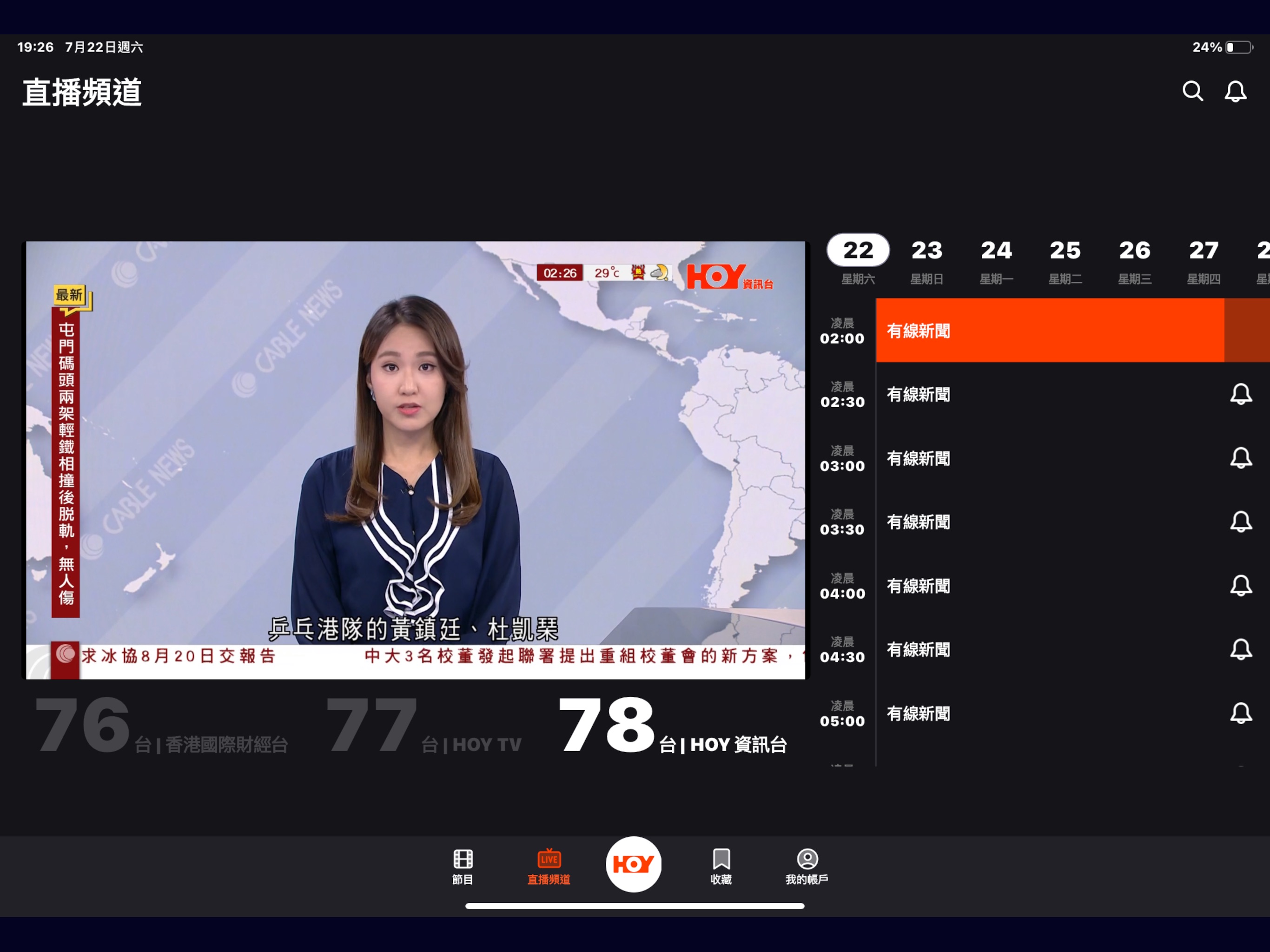1270x952 pixels.
Task: Set reminder bell for 03:30 program
Action: click(x=1241, y=522)
